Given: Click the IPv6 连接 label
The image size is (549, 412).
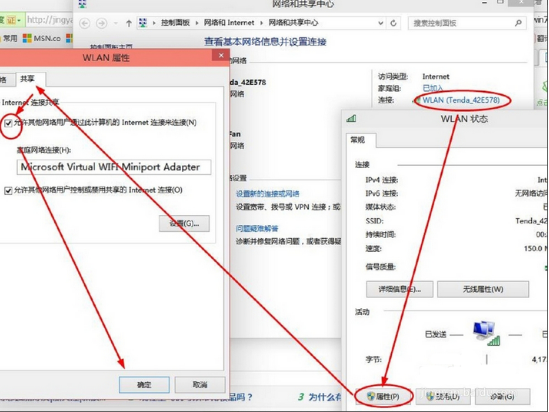Looking at the screenshot, I should (382, 193).
